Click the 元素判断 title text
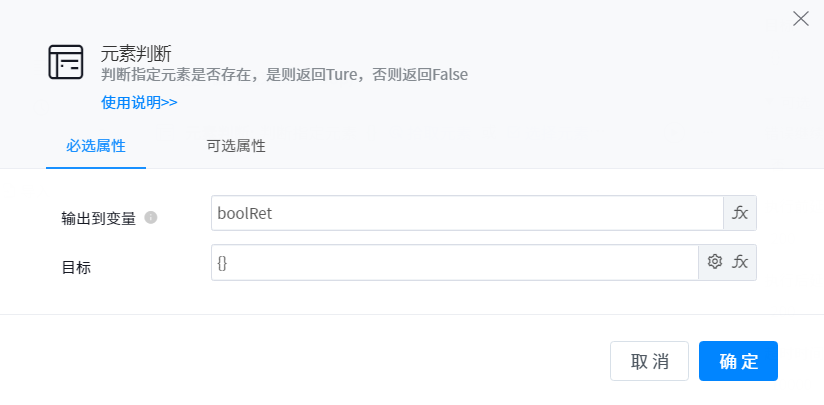The width and height of the screenshot is (824, 405). pyautogui.click(x=137, y=54)
